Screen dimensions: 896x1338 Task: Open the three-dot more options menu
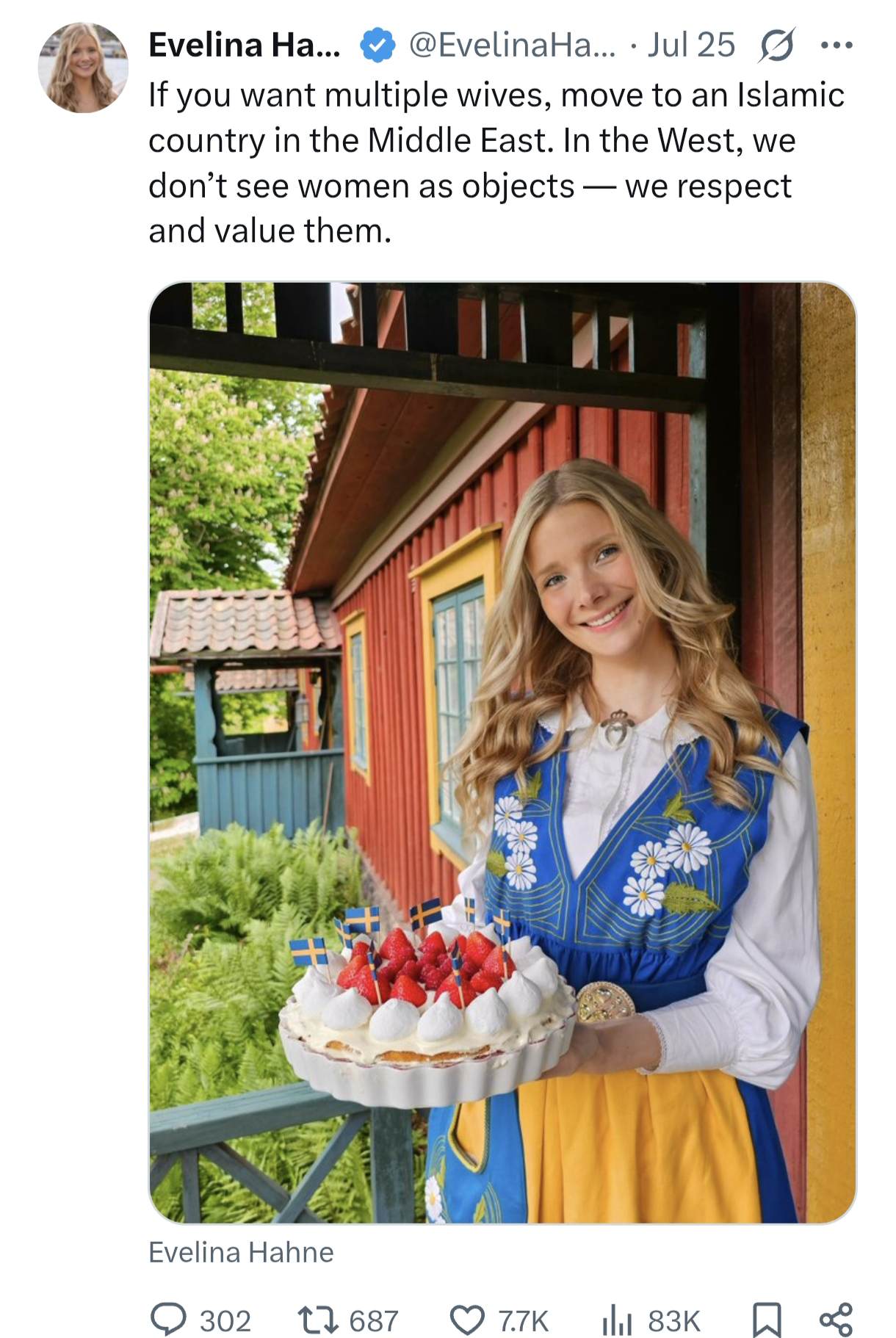point(837,46)
